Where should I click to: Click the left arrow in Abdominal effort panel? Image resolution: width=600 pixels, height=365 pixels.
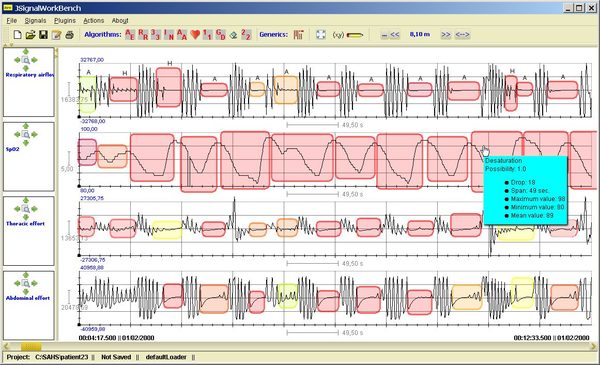(x=17, y=284)
